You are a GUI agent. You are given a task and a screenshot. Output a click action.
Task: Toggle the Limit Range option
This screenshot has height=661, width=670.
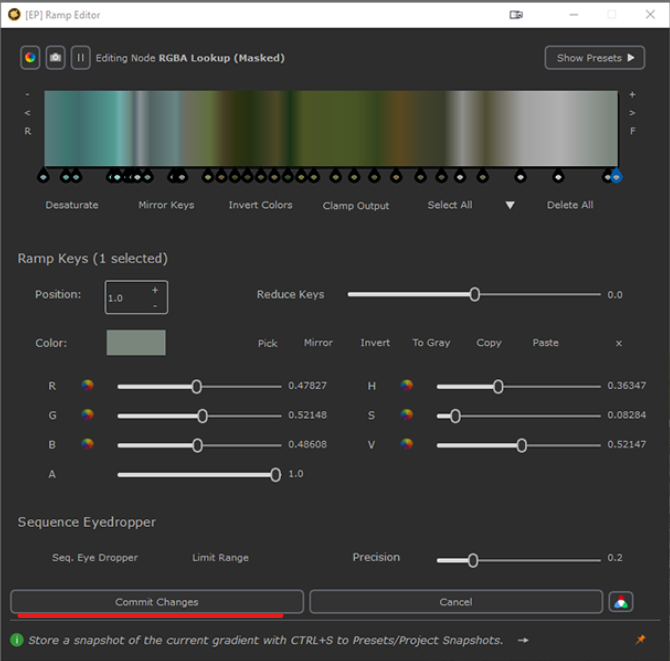(x=220, y=558)
